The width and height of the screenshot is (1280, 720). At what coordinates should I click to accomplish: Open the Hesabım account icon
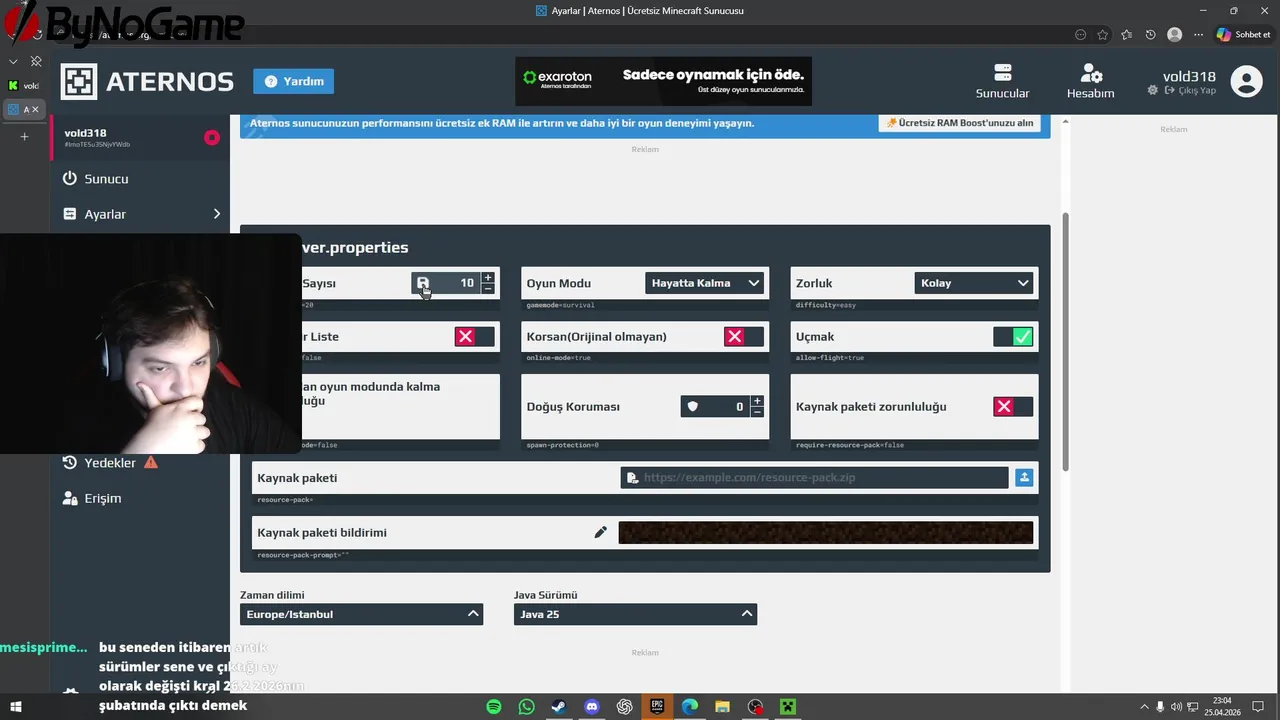(1091, 74)
